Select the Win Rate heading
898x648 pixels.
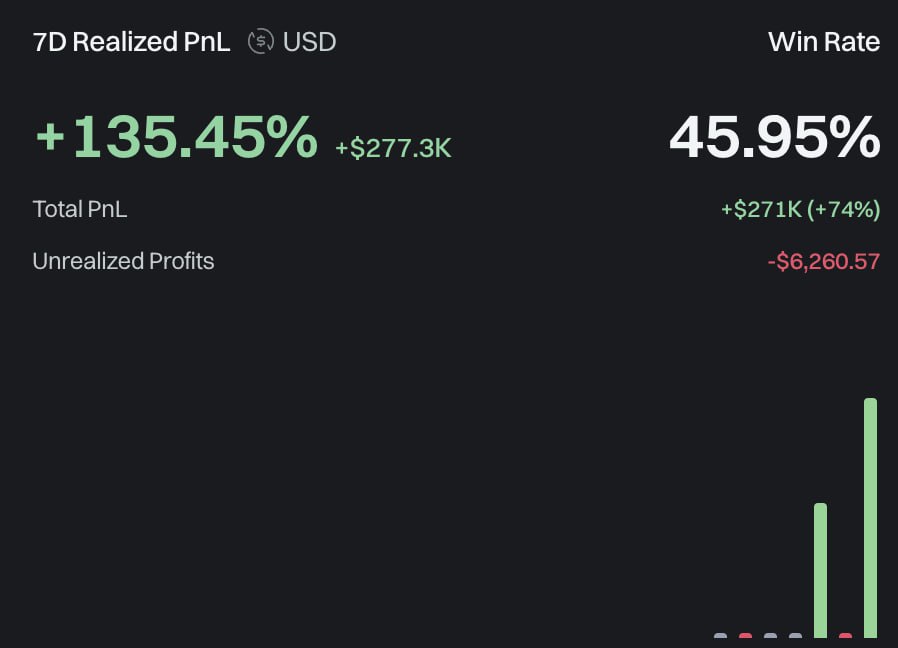click(x=824, y=42)
